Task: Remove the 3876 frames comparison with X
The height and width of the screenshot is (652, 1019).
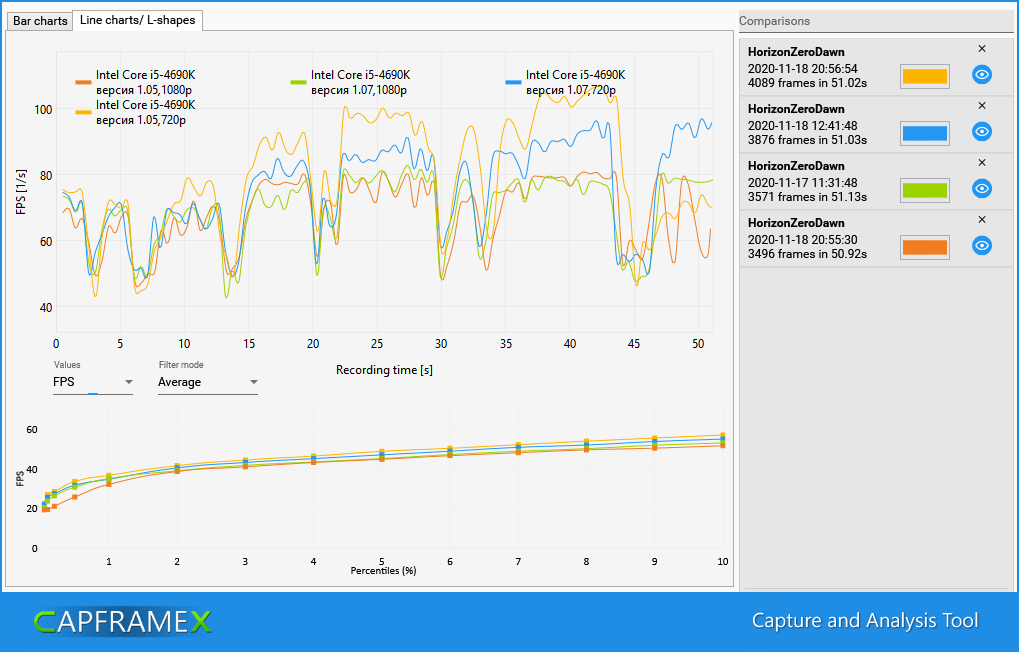Action: pos(982,105)
